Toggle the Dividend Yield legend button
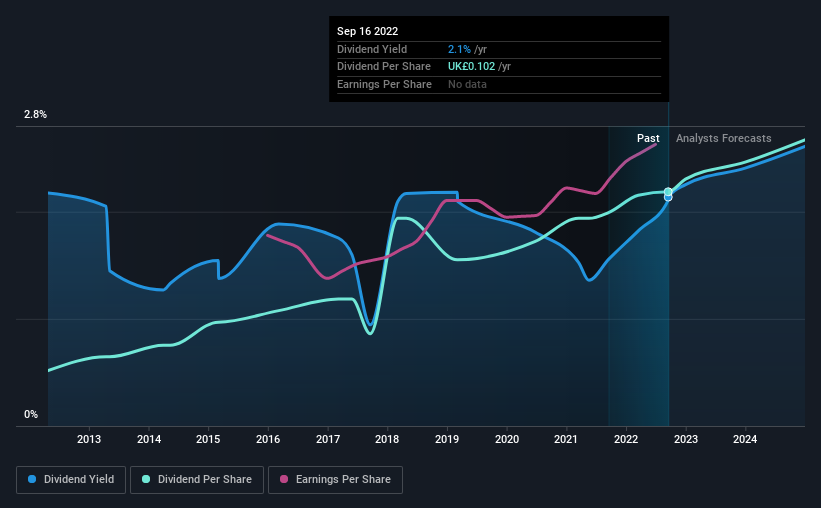The height and width of the screenshot is (508, 821). click(71, 480)
